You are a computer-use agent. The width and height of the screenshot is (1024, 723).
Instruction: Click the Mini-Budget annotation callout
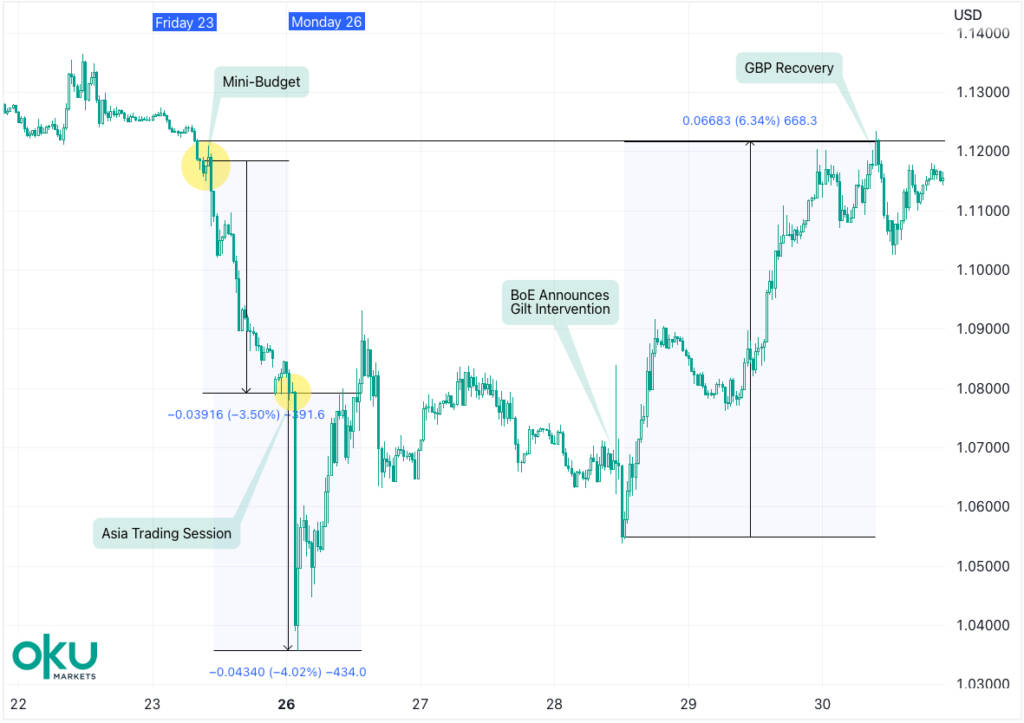(x=260, y=82)
